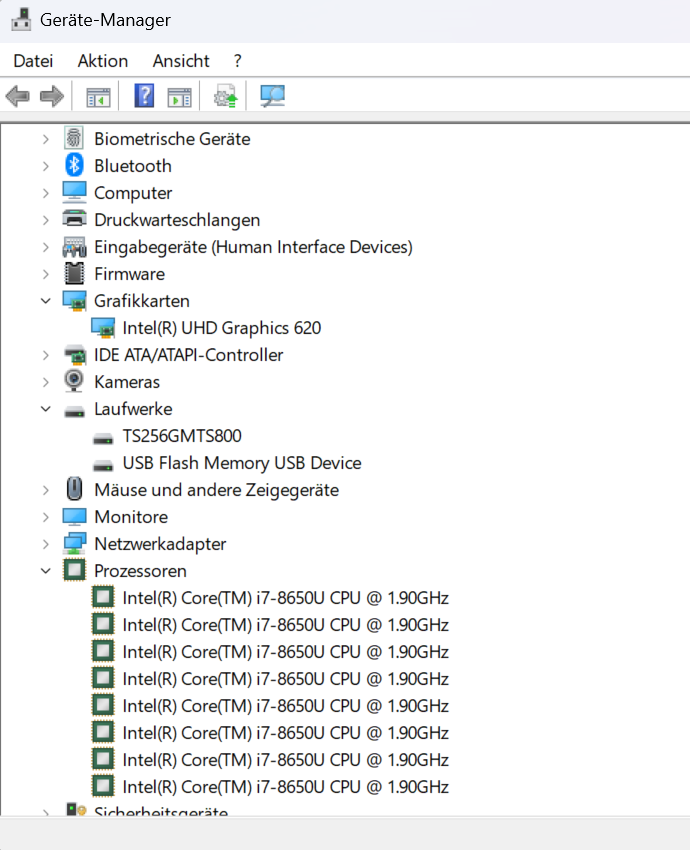Expand the Druckwarteschlangen node
Screen dimensions: 690x850
(x=46, y=220)
